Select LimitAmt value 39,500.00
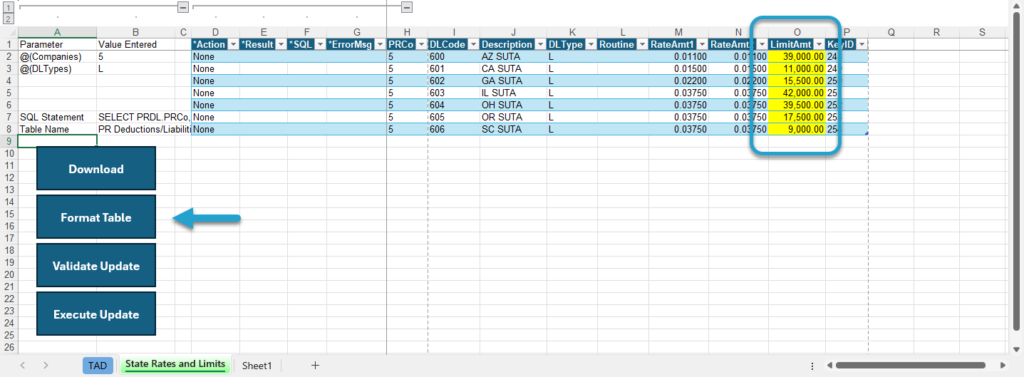The image size is (1024, 377). (797, 105)
